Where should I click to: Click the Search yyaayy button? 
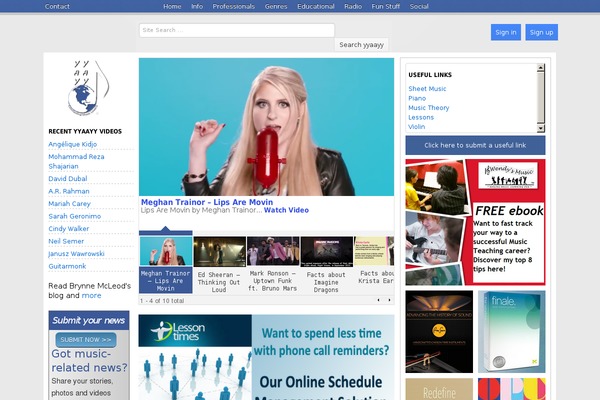pyautogui.click(x=361, y=44)
